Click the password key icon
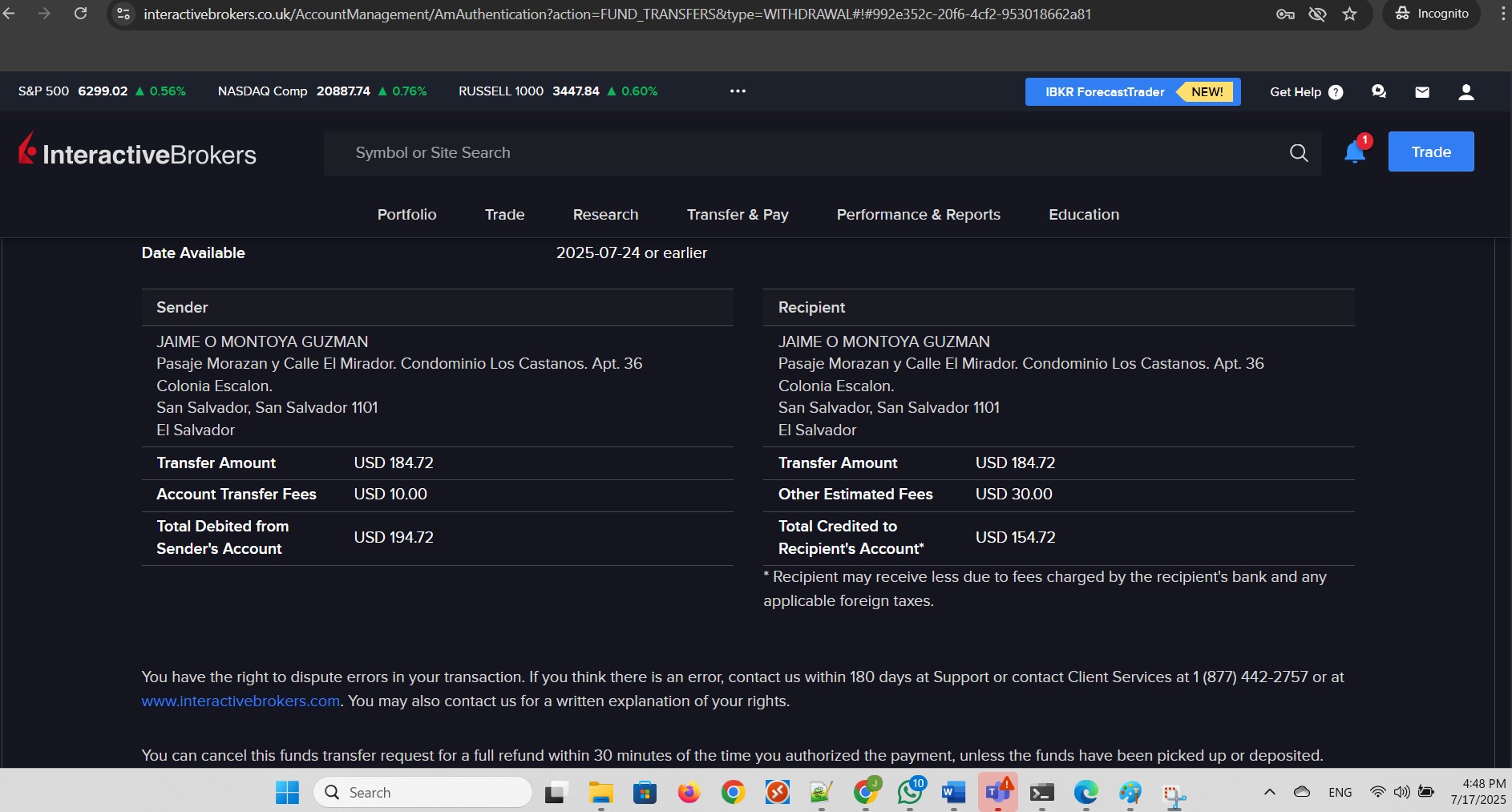 click(x=1285, y=14)
